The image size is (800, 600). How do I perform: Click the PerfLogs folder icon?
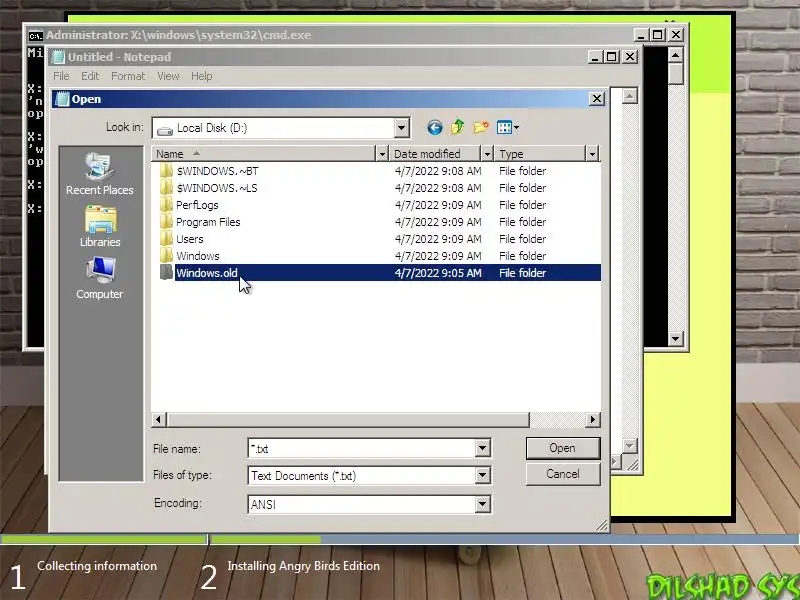[166, 205]
